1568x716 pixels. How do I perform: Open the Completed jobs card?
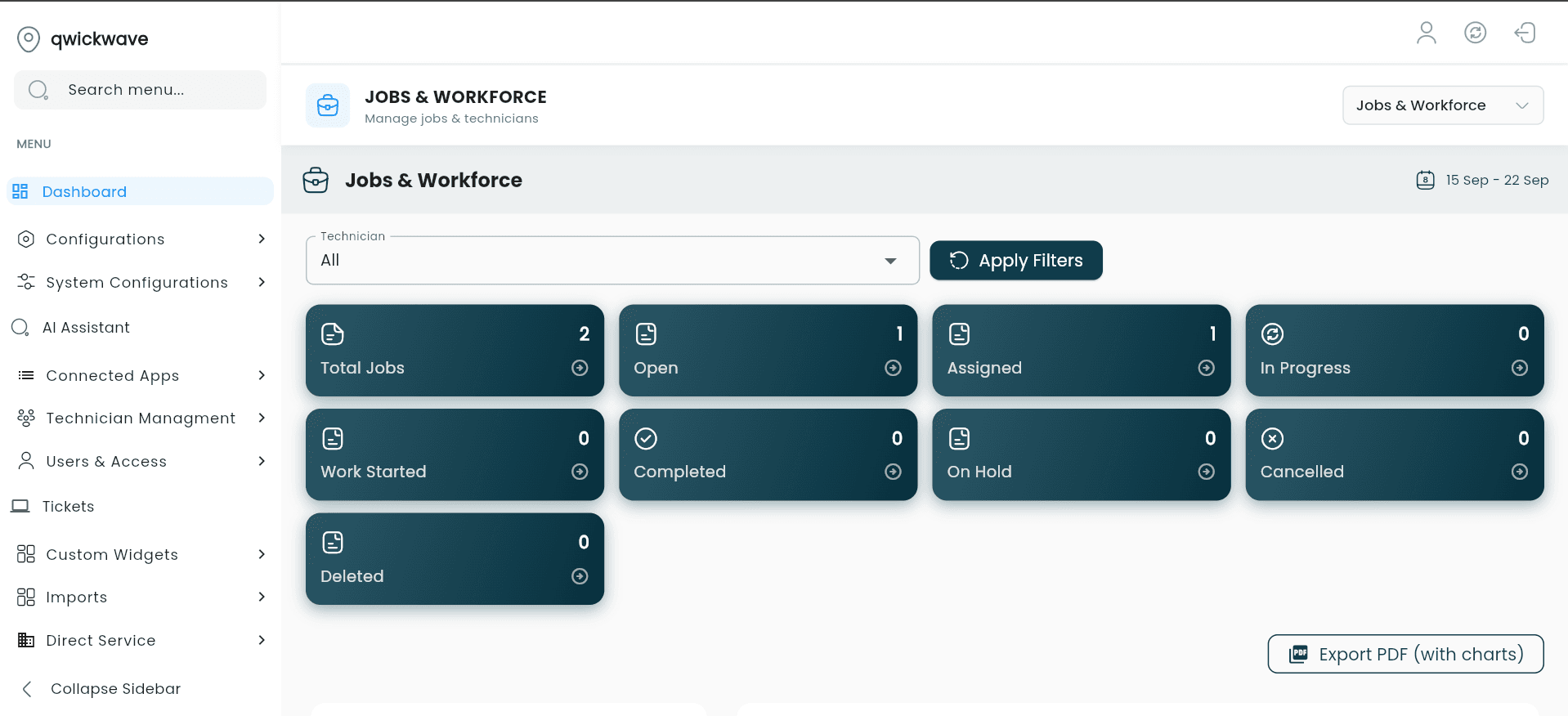coord(768,454)
